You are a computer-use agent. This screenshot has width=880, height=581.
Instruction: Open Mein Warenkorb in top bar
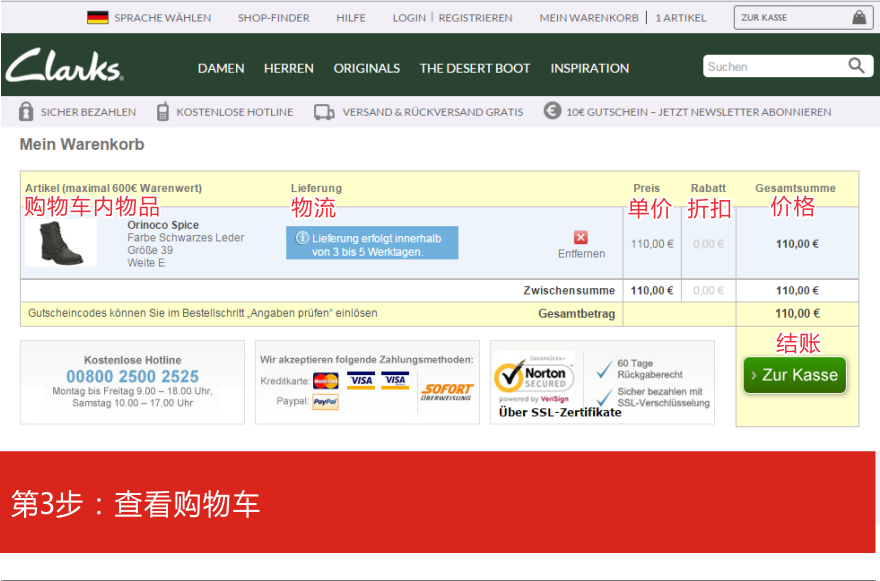click(x=589, y=18)
